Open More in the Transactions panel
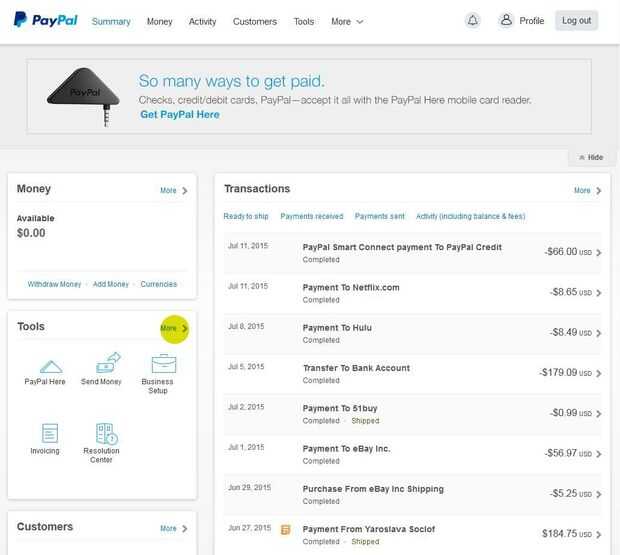Screen dimensions: 620x555 pos(588,191)
